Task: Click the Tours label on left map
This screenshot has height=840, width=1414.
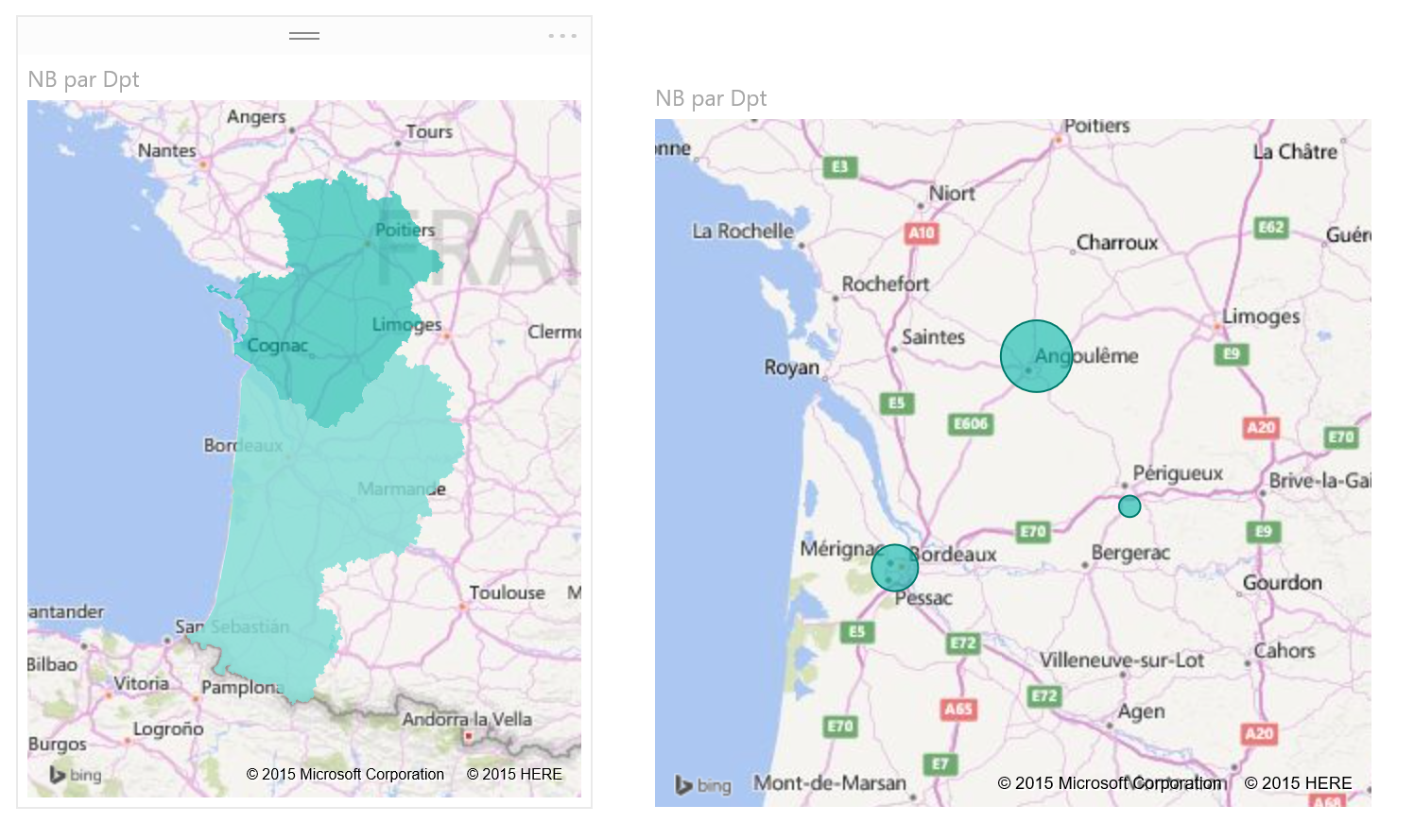Action: pyautogui.click(x=429, y=131)
